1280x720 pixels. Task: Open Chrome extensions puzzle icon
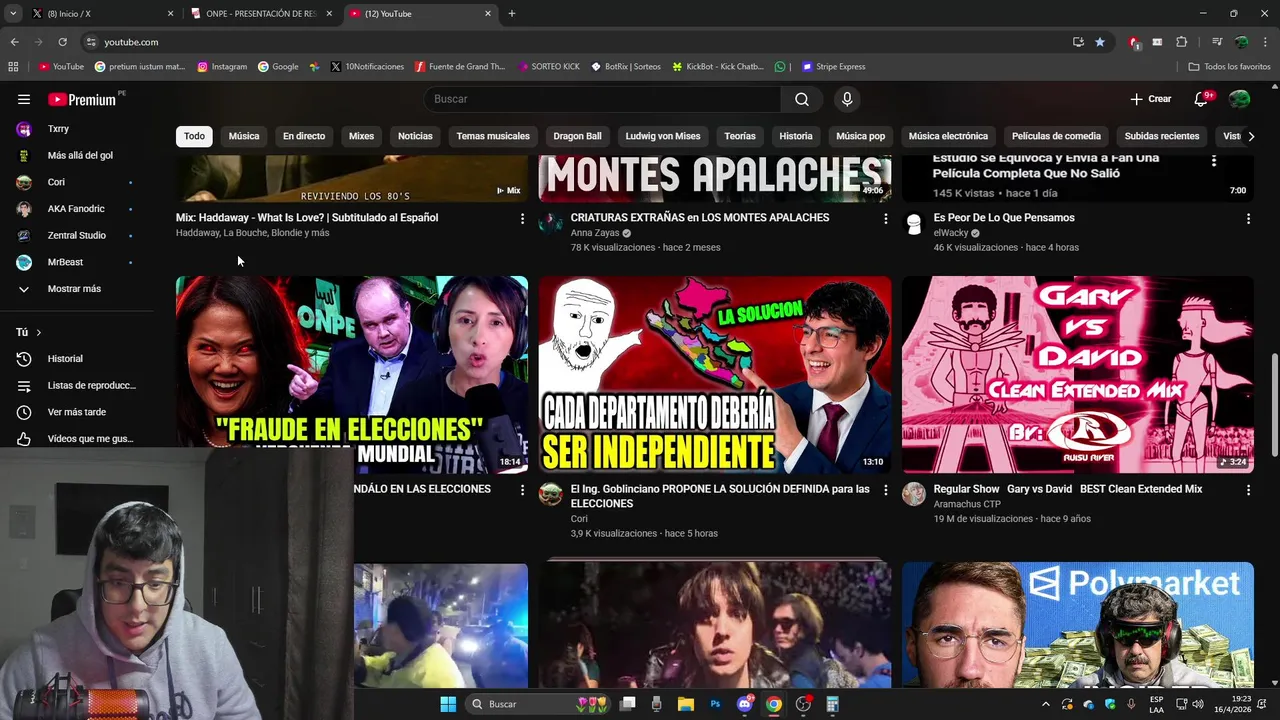click(x=1181, y=42)
